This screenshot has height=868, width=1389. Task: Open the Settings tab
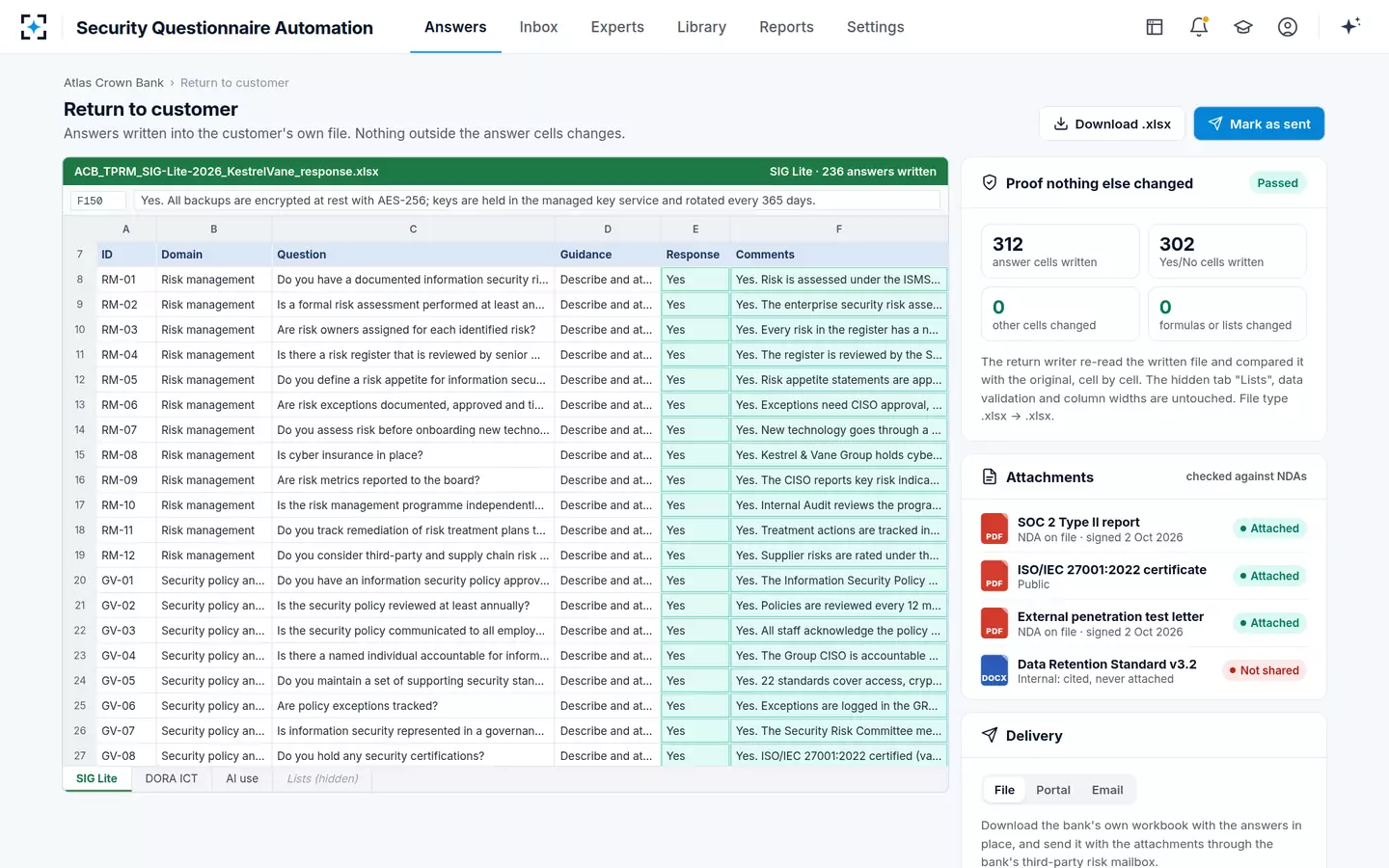tap(875, 27)
